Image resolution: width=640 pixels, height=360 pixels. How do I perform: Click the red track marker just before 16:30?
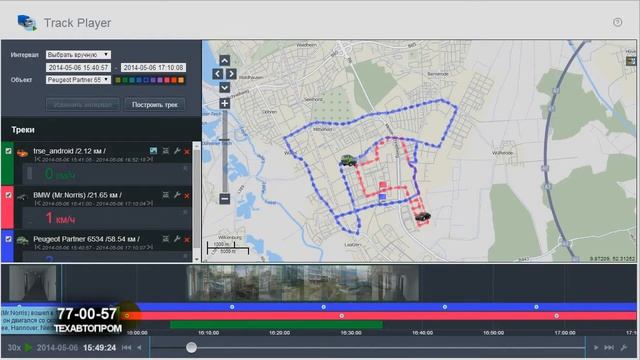[x=342, y=316]
